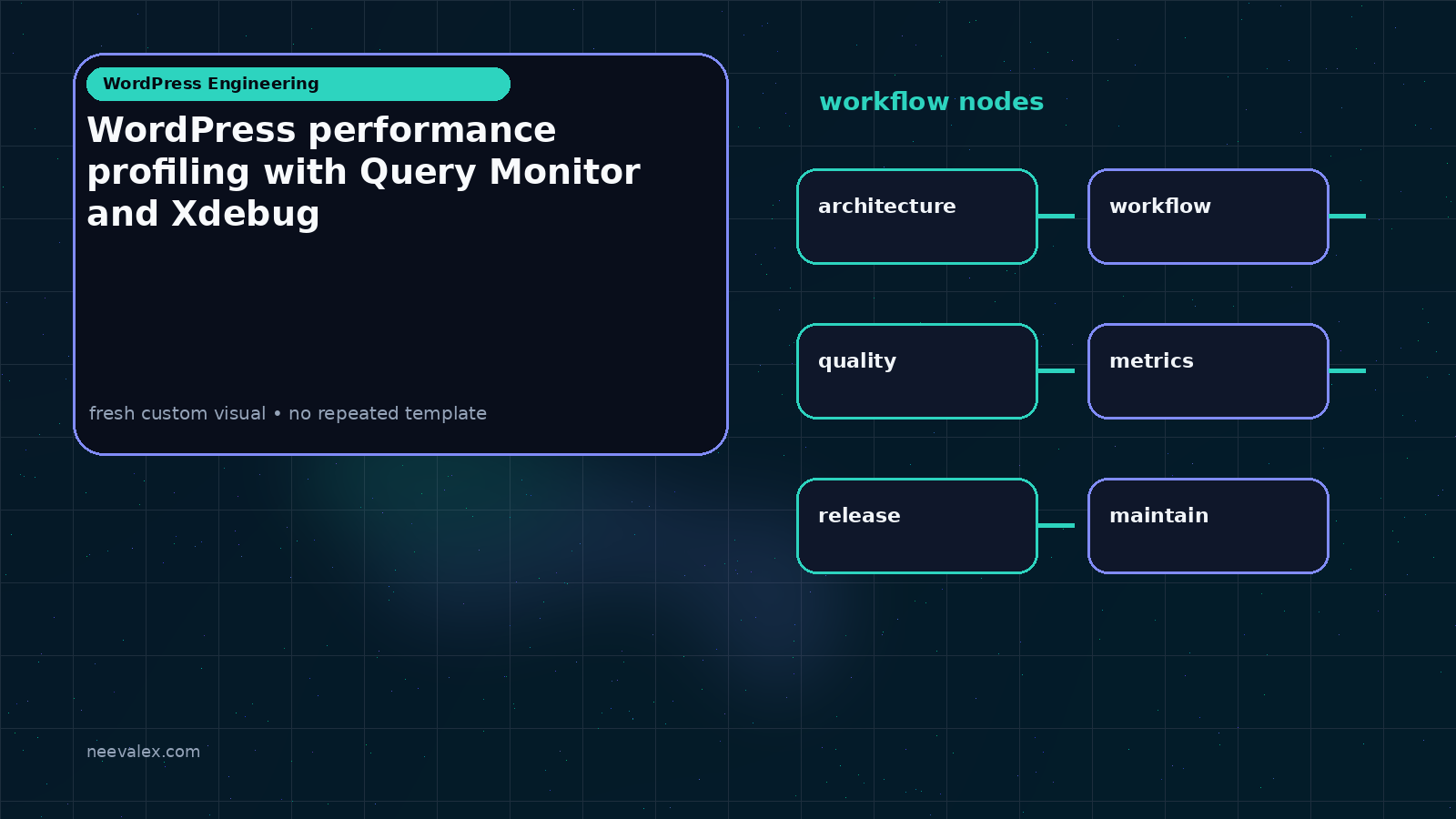Image resolution: width=1456 pixels, height=819 pixels.
Task: Click the 'fresh custom visual' caption
Action: tap(288, 413)
